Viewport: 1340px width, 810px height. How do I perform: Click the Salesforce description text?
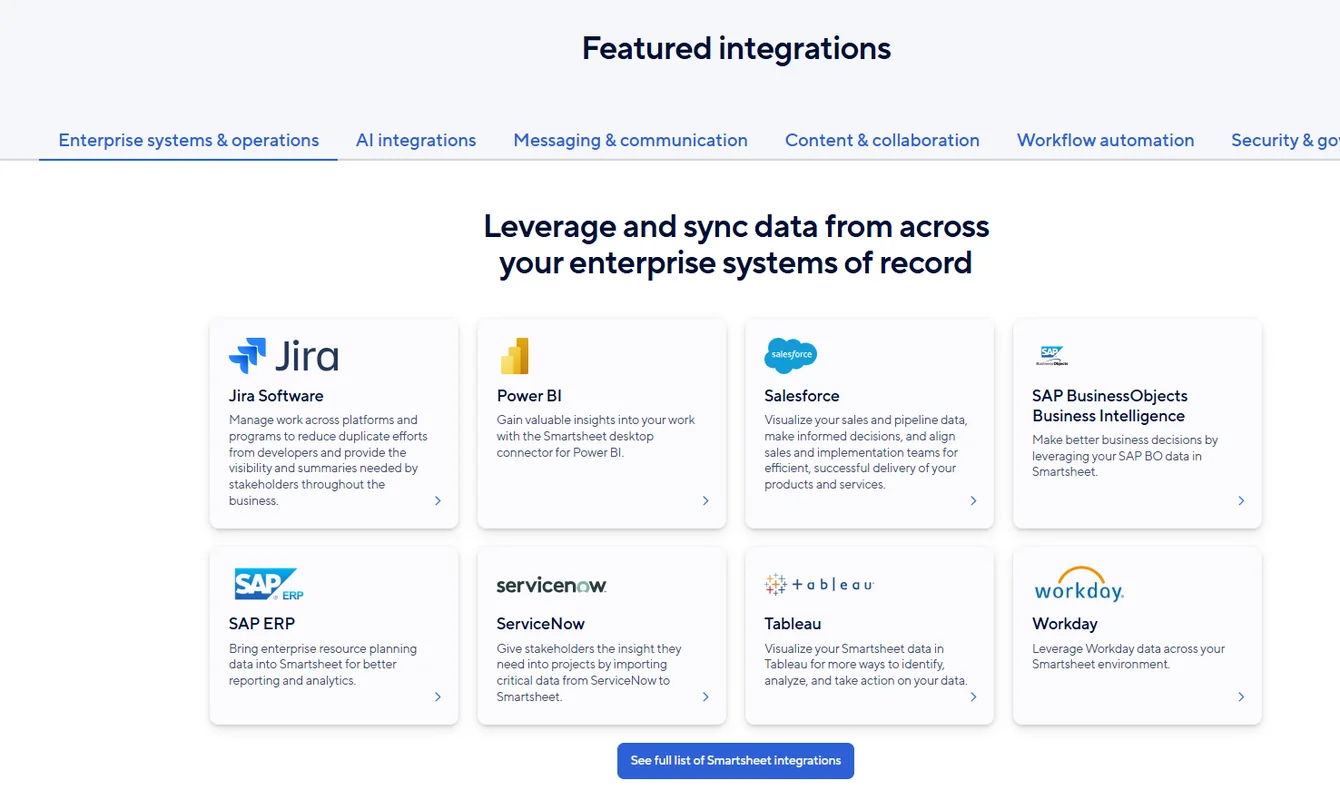866,452
